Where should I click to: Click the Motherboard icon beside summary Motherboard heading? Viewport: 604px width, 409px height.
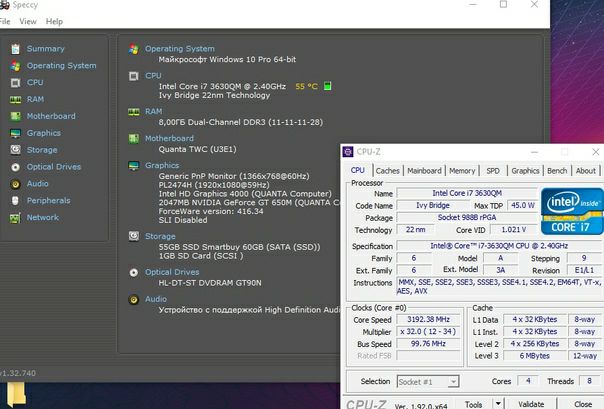(134, 139)
